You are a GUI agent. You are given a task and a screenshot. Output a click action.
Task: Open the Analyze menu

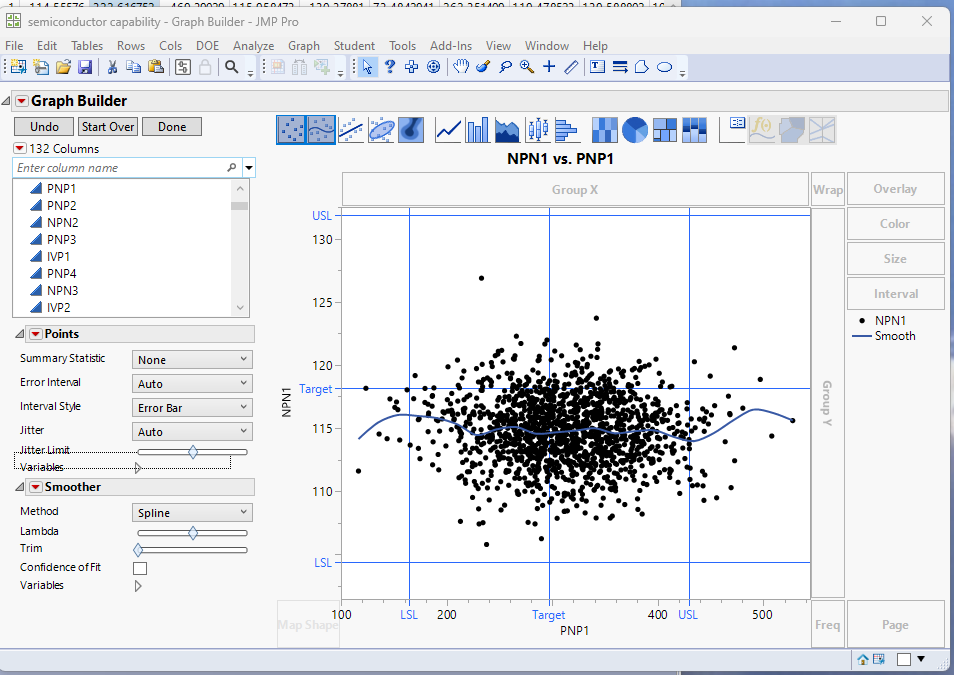tap(253, 46)
